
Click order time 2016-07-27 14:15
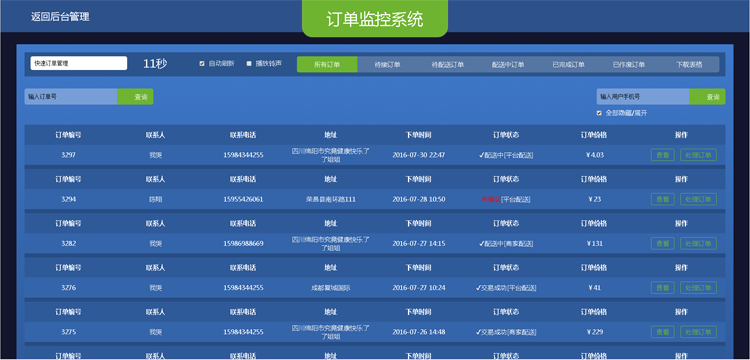coord(419,243)
